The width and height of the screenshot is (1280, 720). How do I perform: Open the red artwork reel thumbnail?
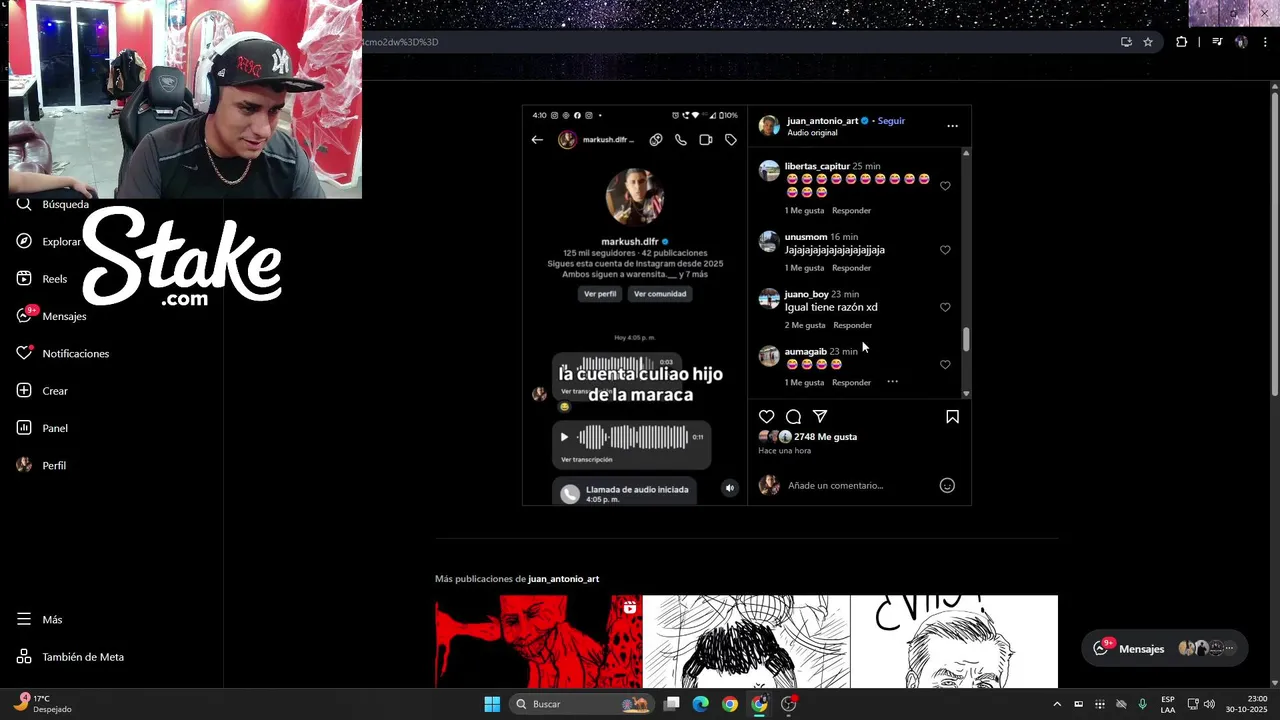(x=538, y=642)
